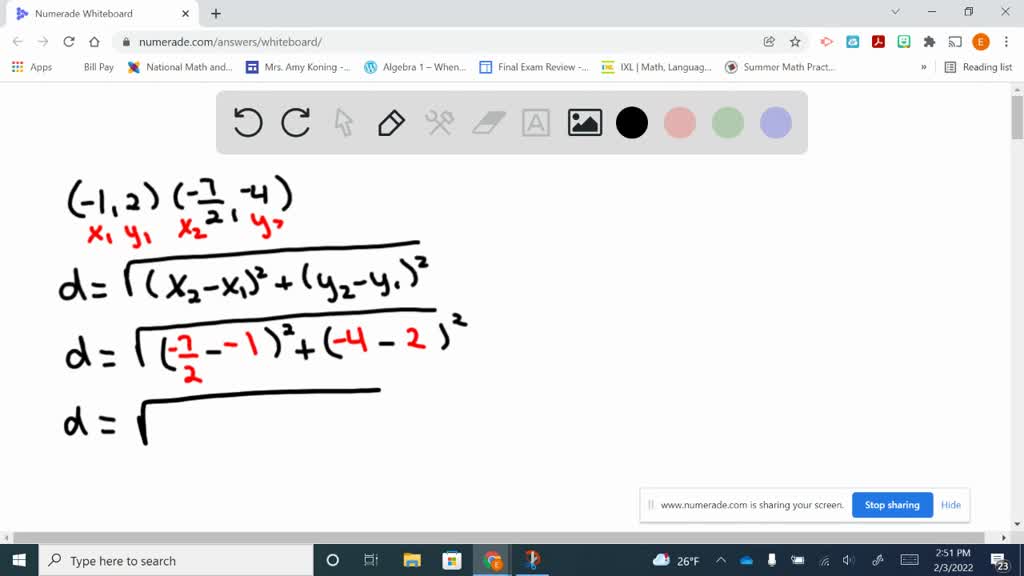This screenshot has width=1024, height=576.
Task: Click the Undo arrow on the whiteboard toolbar
Action: (x=247, y=122)
